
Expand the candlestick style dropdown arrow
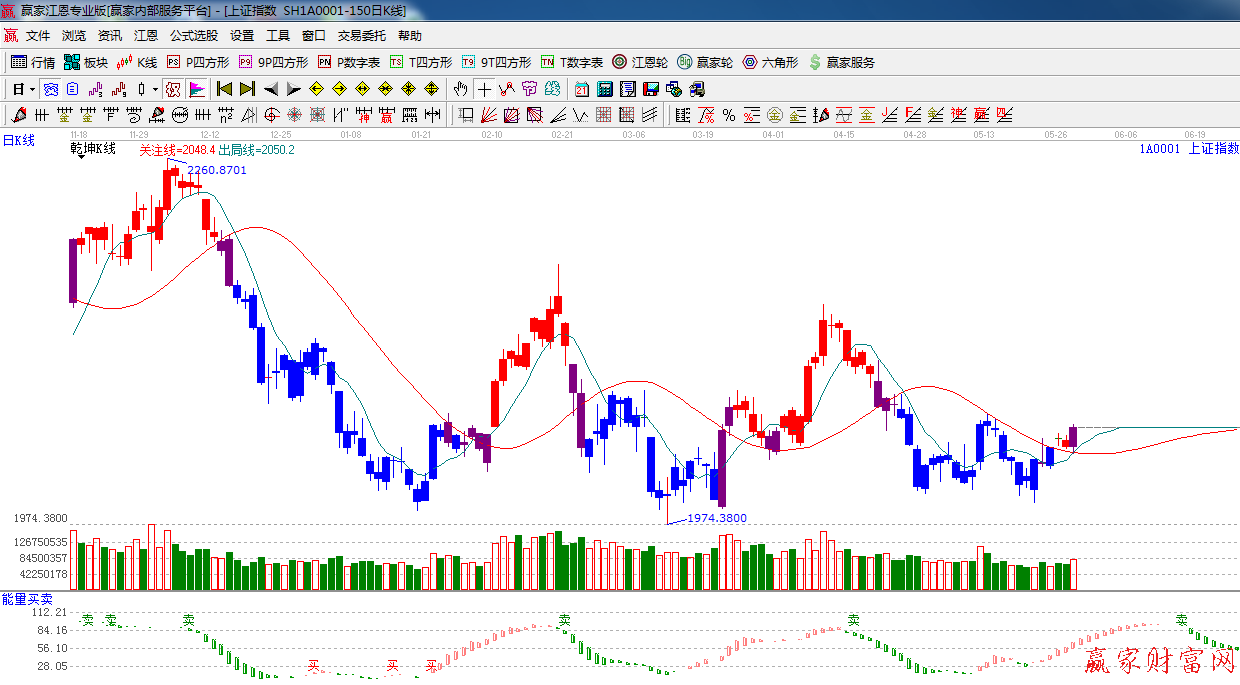(x=155, y=89)
